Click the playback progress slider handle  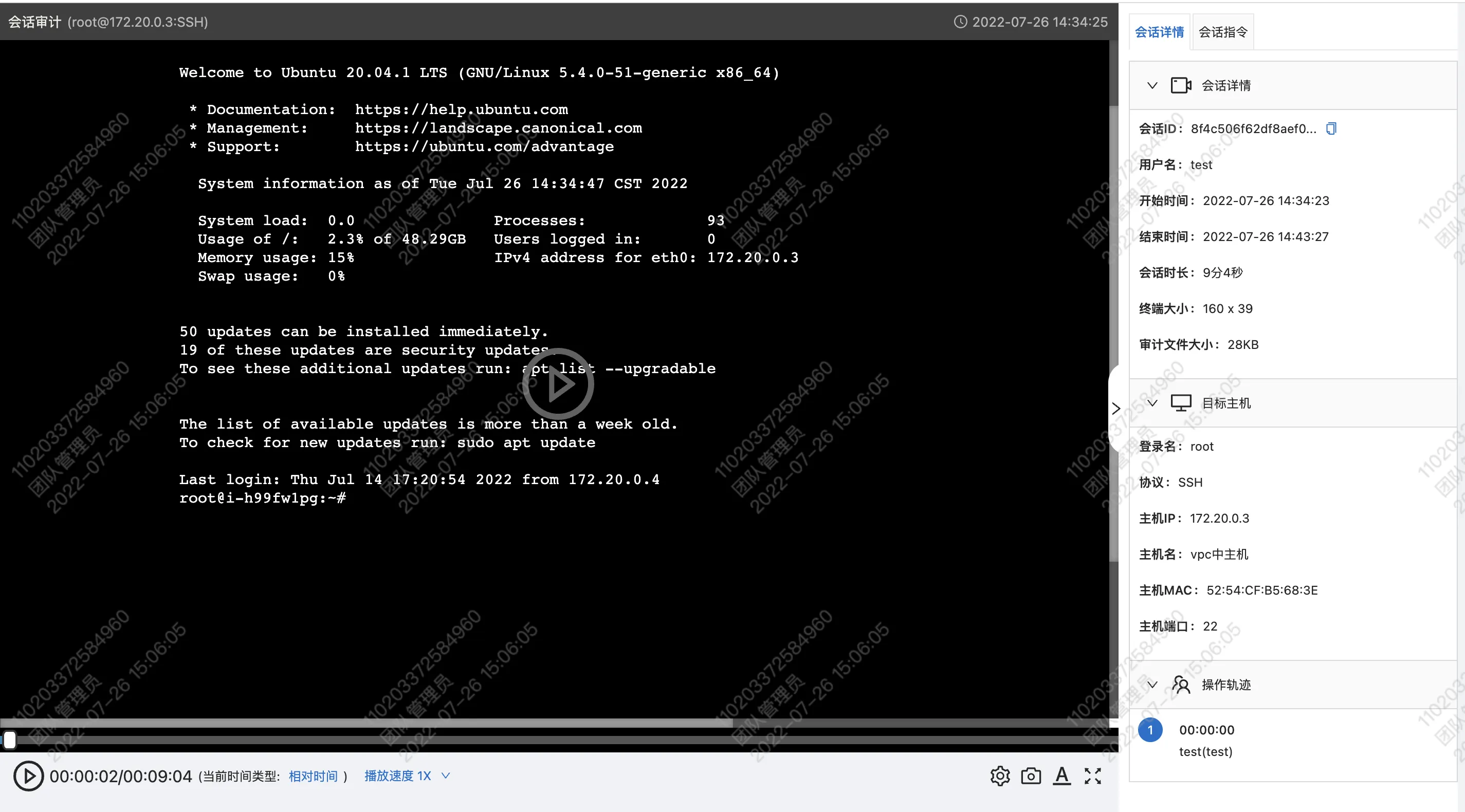(x=10, y=741)
